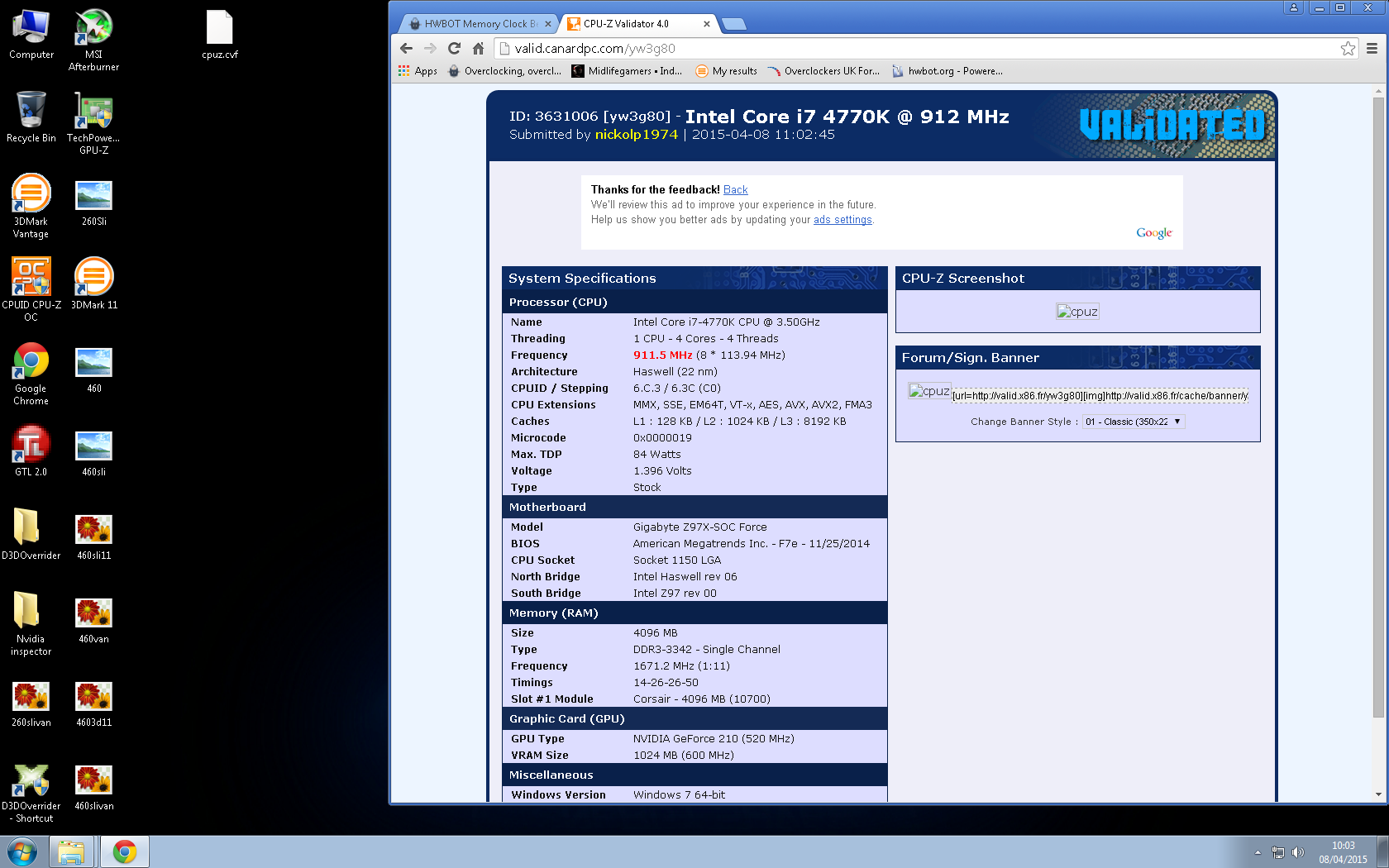Viewport: 1389px width, 868px height.
Task: Open Midlifegamers bookmark
Action: click(x=628, y=71)
